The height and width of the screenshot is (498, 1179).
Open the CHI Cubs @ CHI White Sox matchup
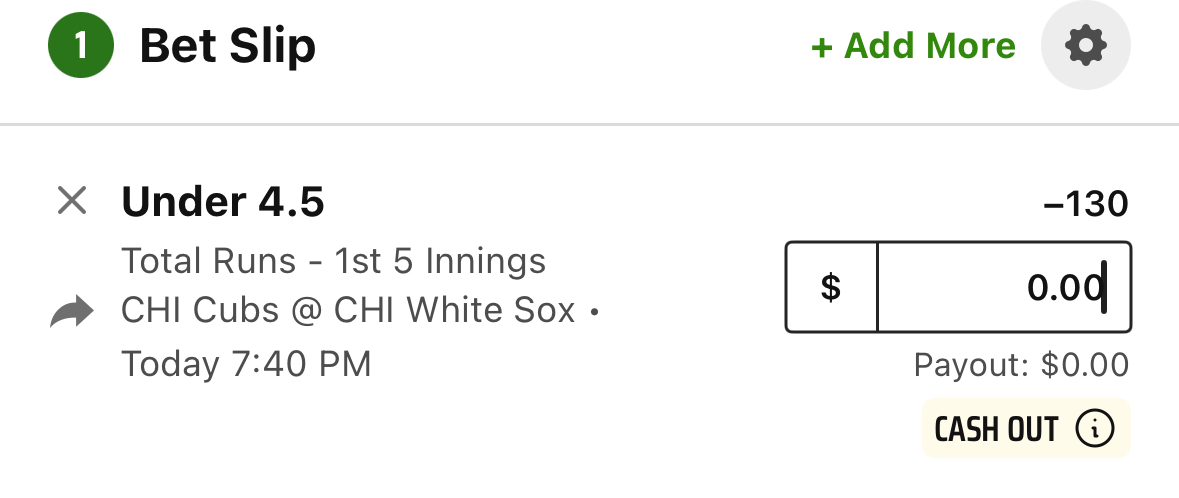[x=348, y=311]
